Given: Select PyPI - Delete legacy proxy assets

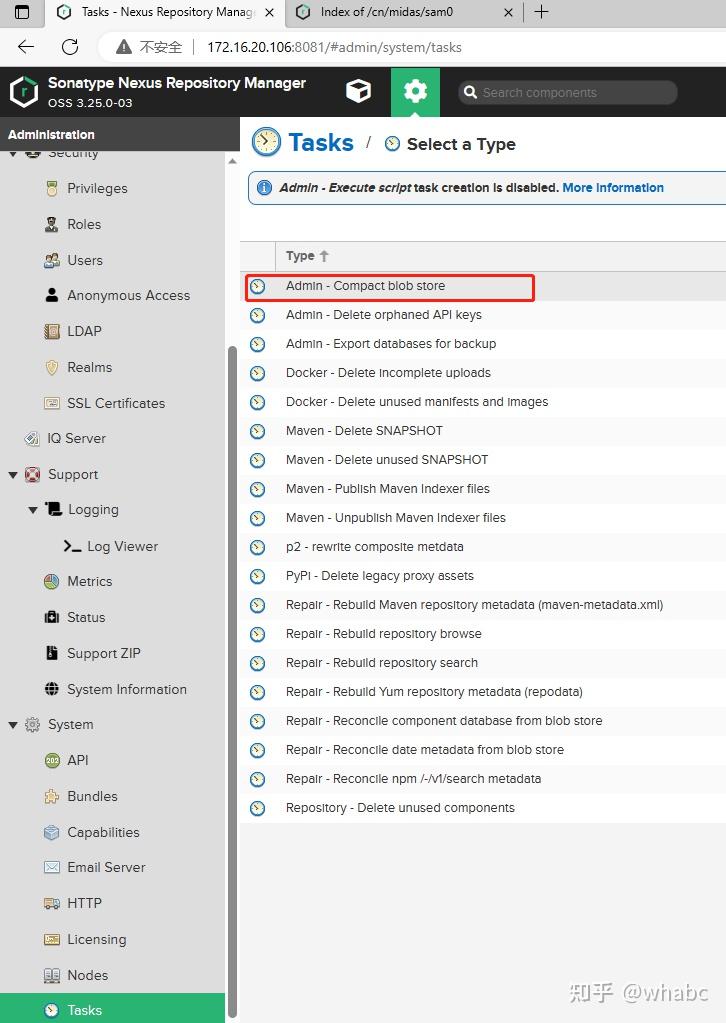Looking at the screenshot, I should (x=483, y=576).
